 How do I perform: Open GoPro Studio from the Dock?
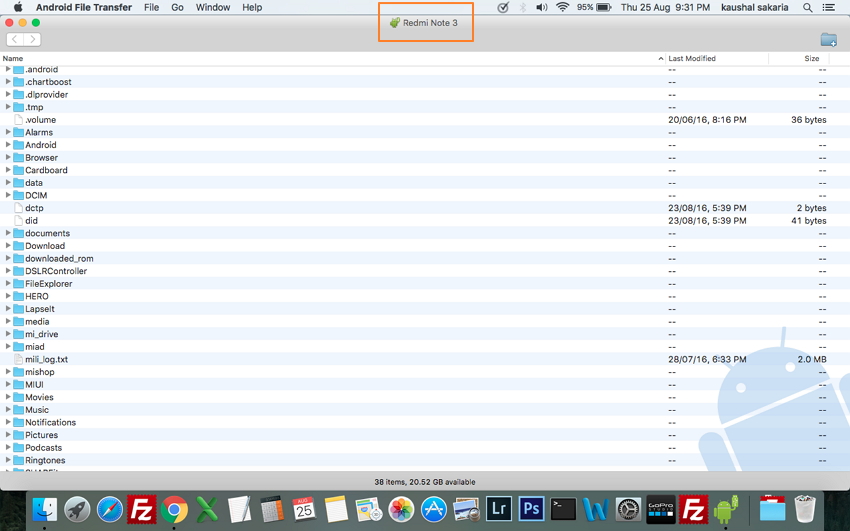(661, 509)
